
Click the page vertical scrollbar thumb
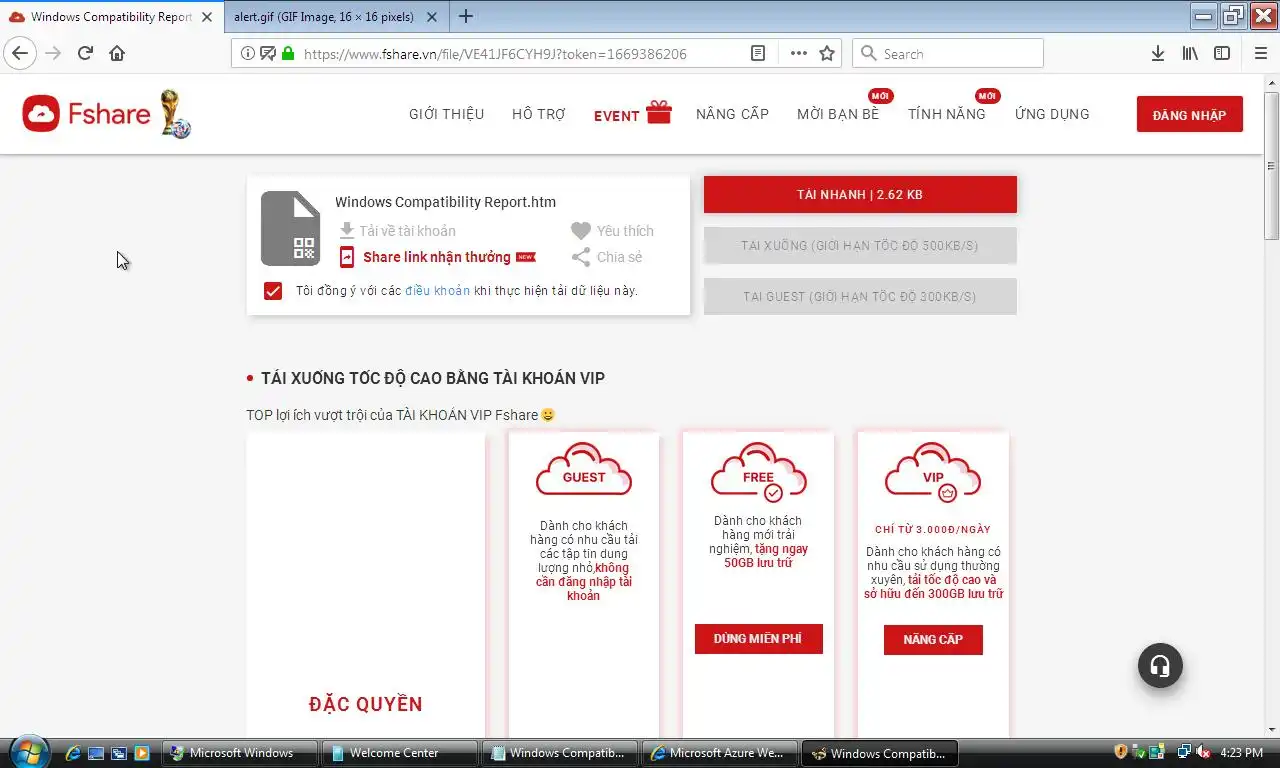(x=1272, y=165)
